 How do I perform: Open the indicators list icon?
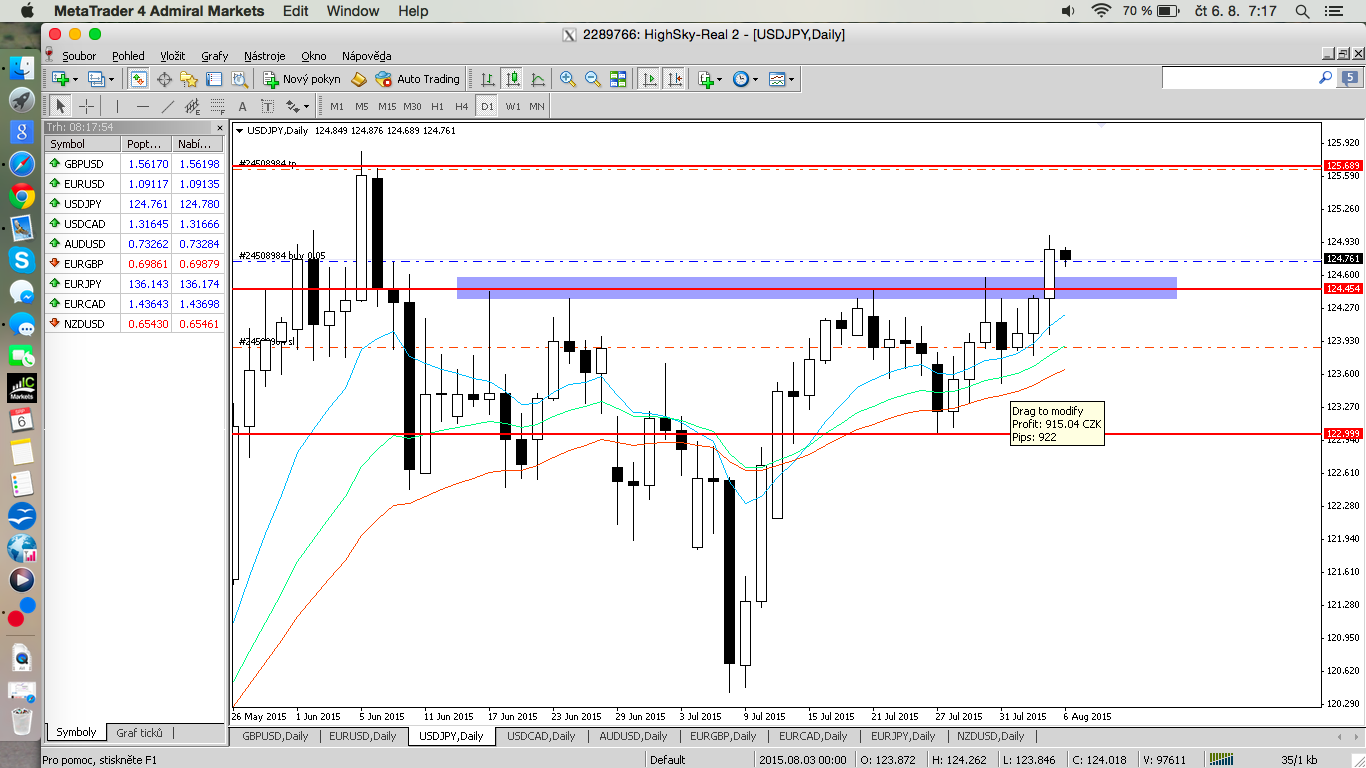coord(705,79)
